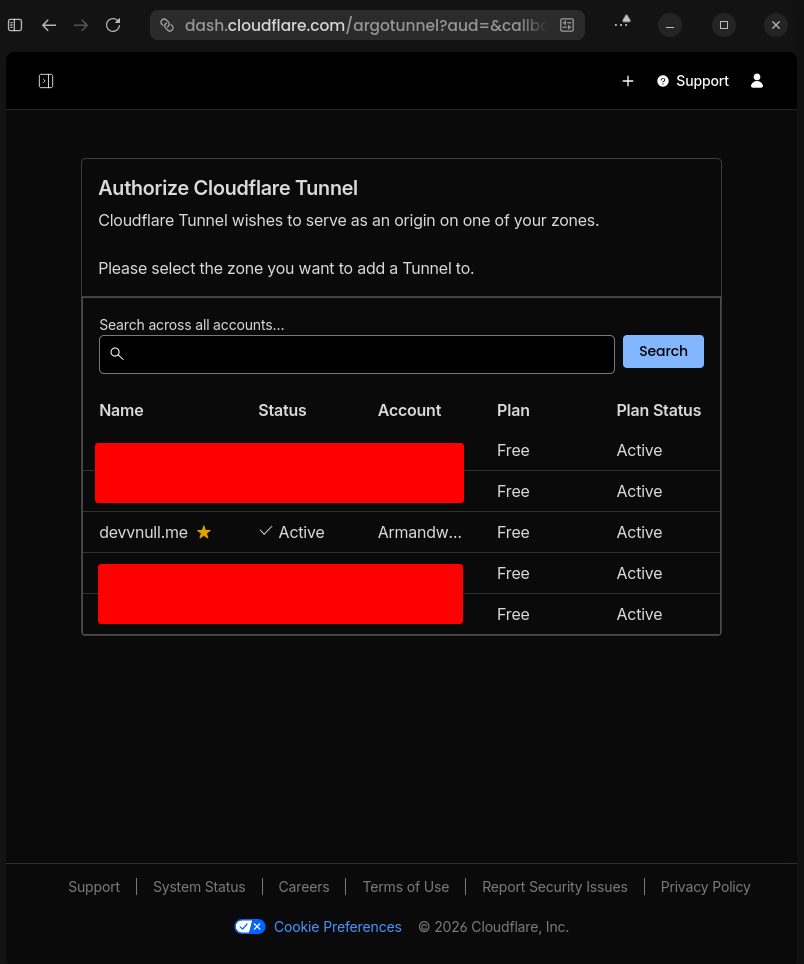Click the Armandw... account cell
Screen dimensions: 804x964
click(420, 532)
